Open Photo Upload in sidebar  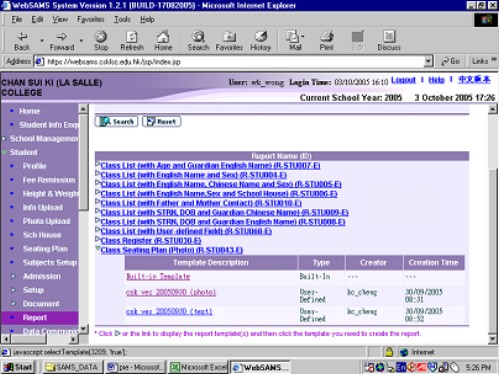[46, 221]
